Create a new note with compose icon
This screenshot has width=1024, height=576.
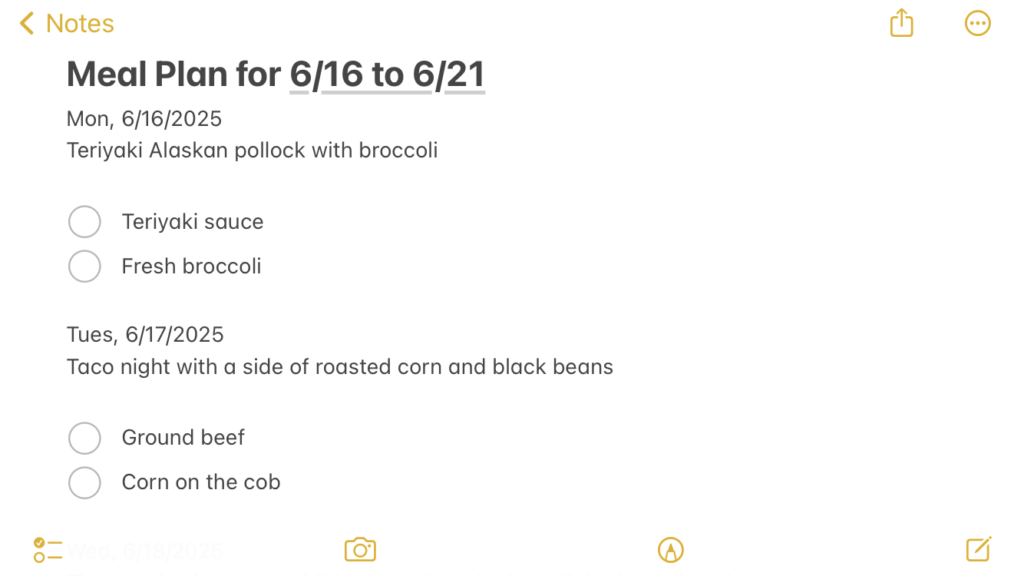[x=978, y=549]
